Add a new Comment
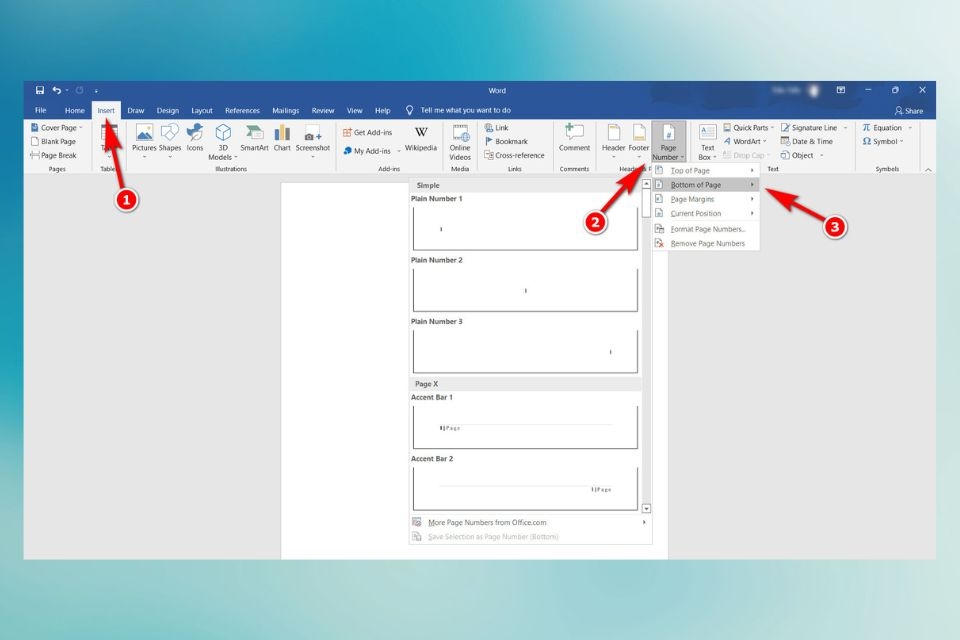 [x=574, y=138]
